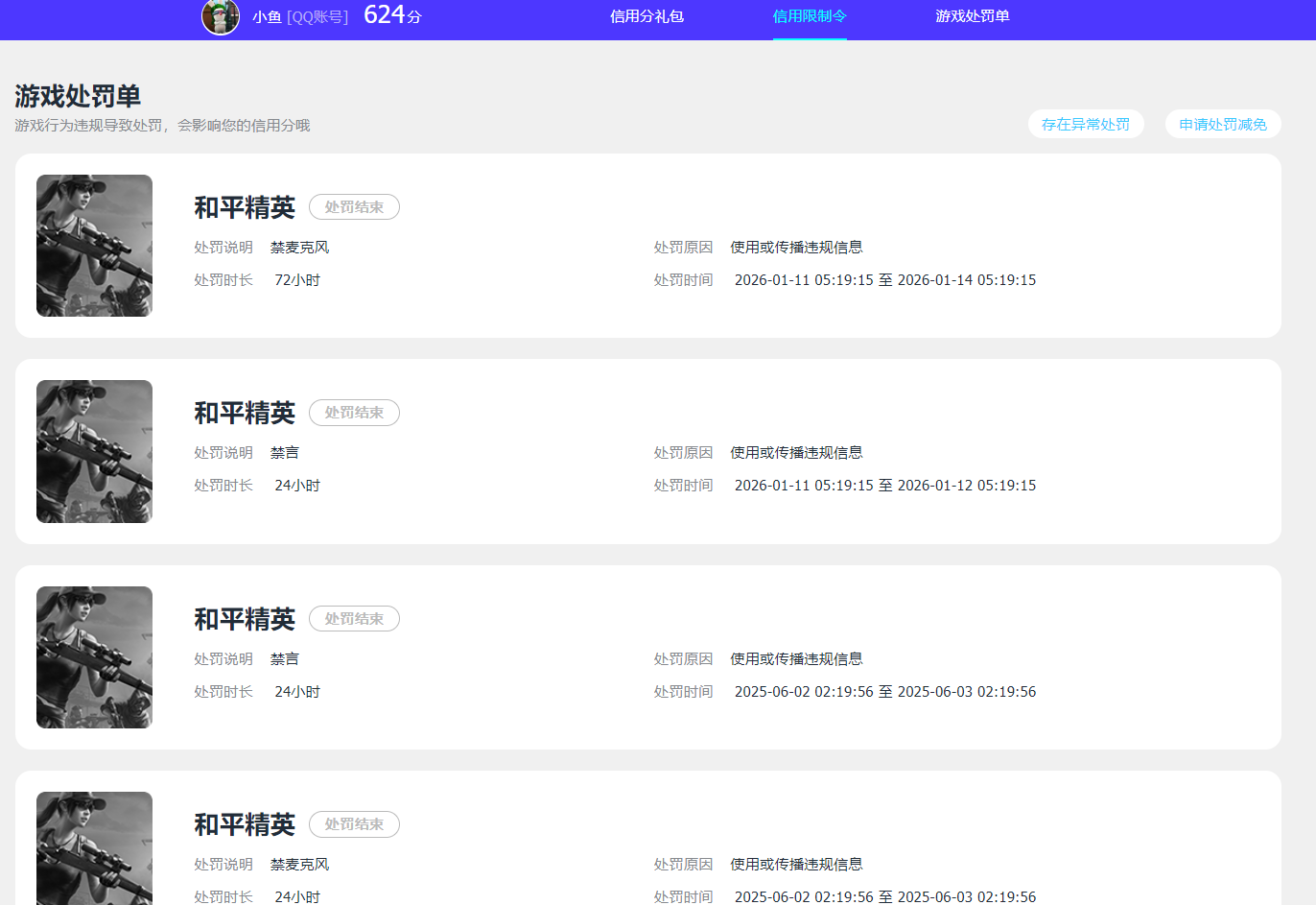Click the 小鱼 profile avatar icon
Viewport: 1316px width, 905px height.
coord(220,17)
